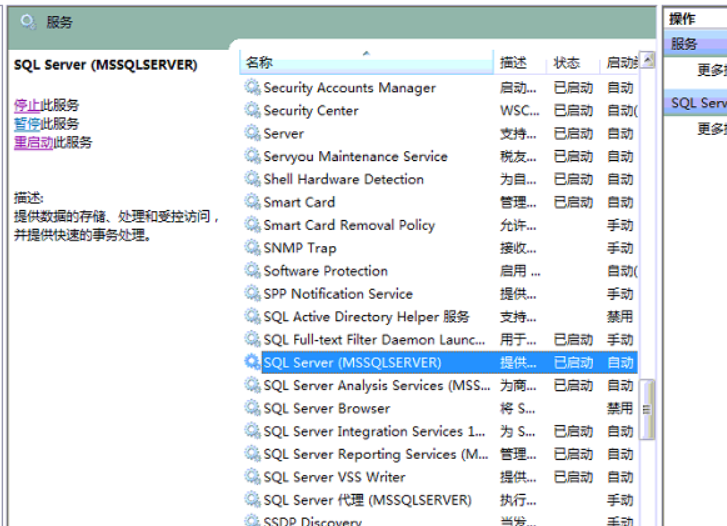
Task: Click the gear icon beside SQL Server 代理 (MSSQLSERVER)
Action: click(x=252, y=500)
